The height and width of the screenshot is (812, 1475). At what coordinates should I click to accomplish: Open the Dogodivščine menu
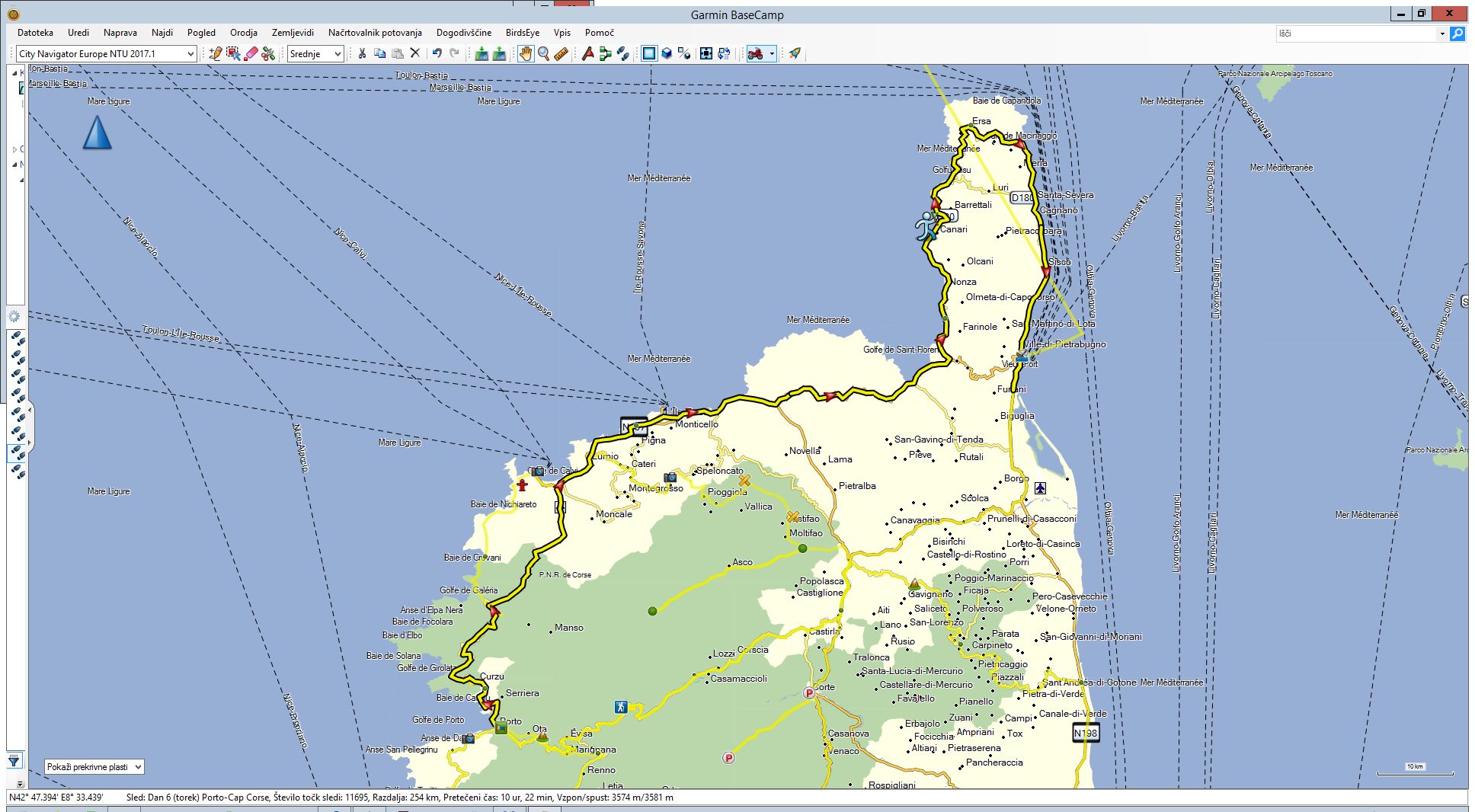click(464, 33)
